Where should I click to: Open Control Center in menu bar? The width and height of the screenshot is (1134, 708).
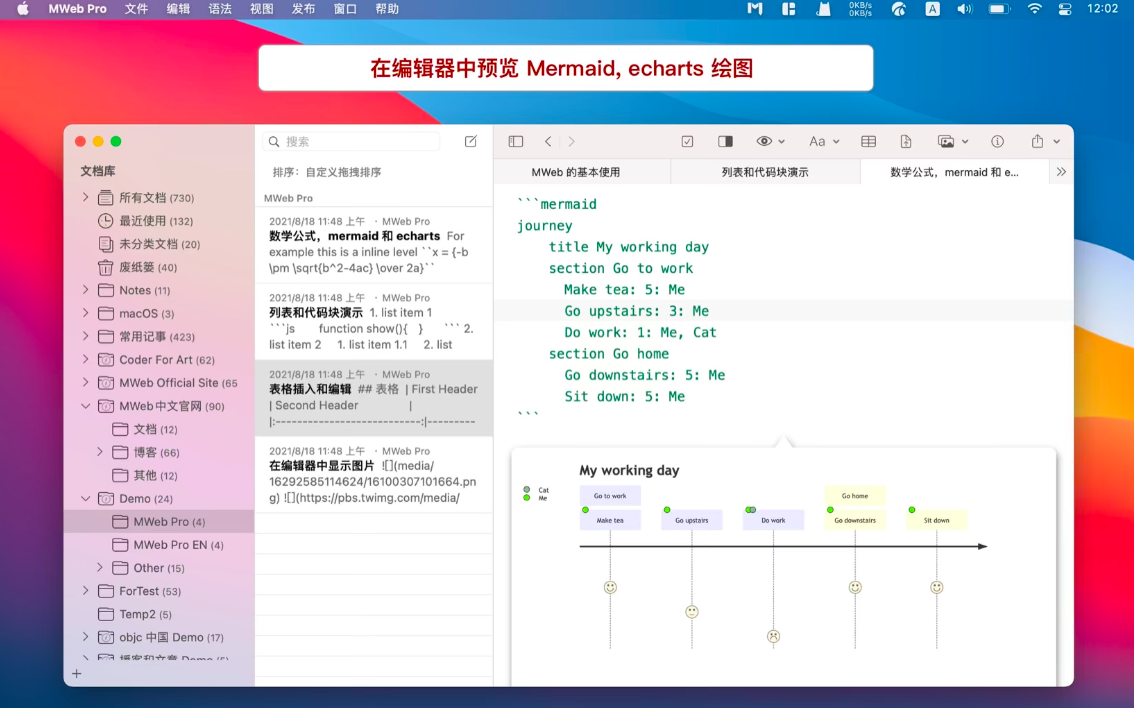(x=1065, y=9)
